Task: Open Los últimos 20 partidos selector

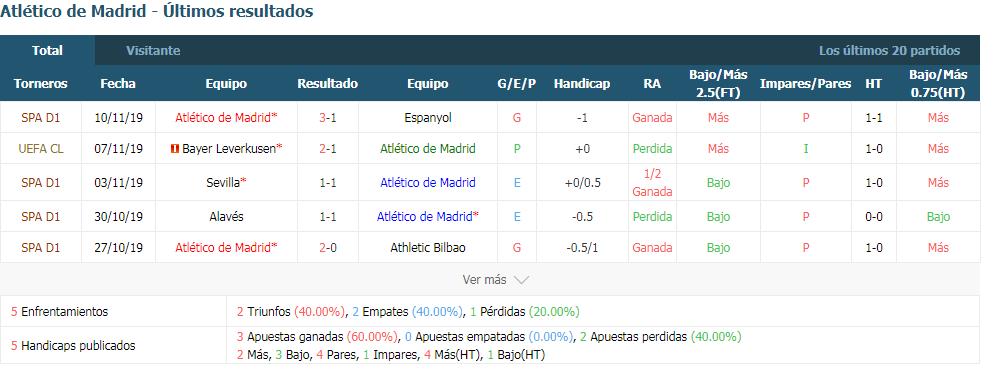Action: coord(889,51)
